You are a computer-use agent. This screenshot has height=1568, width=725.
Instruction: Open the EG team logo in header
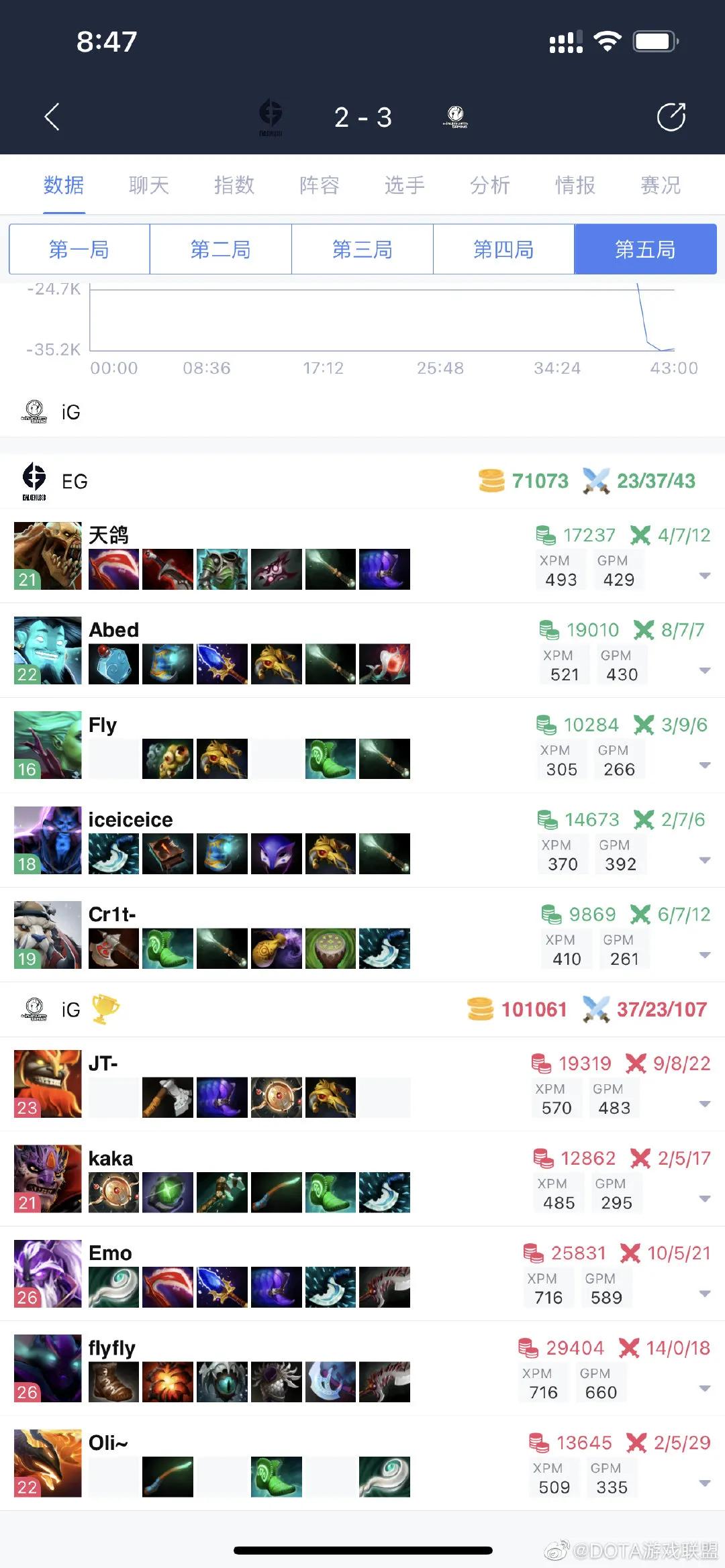[271, 117]
